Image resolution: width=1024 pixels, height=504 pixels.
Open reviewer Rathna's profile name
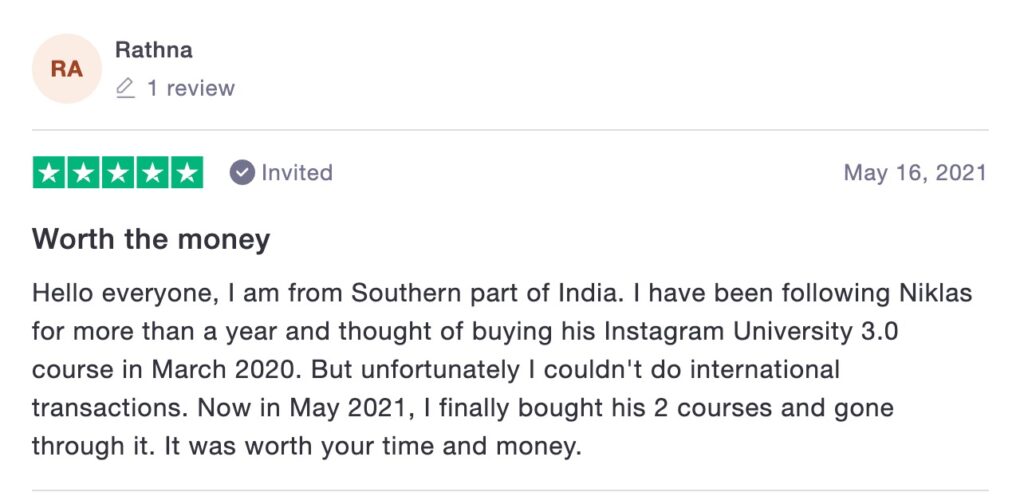153,49
